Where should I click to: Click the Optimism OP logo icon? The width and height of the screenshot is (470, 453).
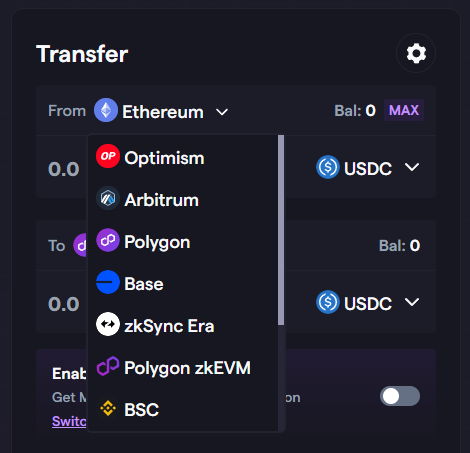(108, 156)
